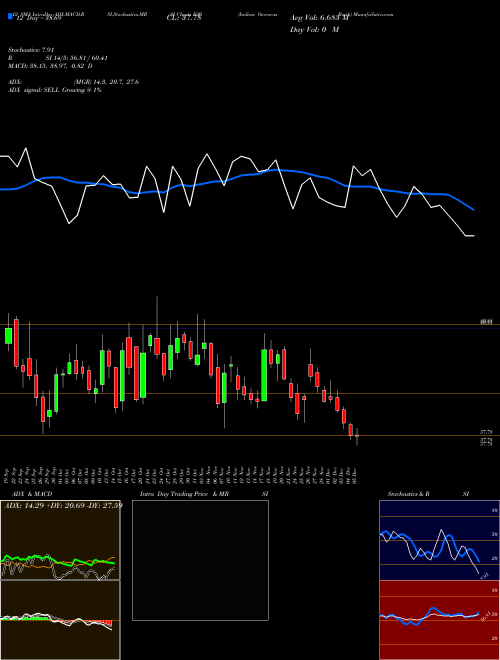Open the empty intraday trading price chart panel
This screenshot has height=660, width=500.
point(200,560)
